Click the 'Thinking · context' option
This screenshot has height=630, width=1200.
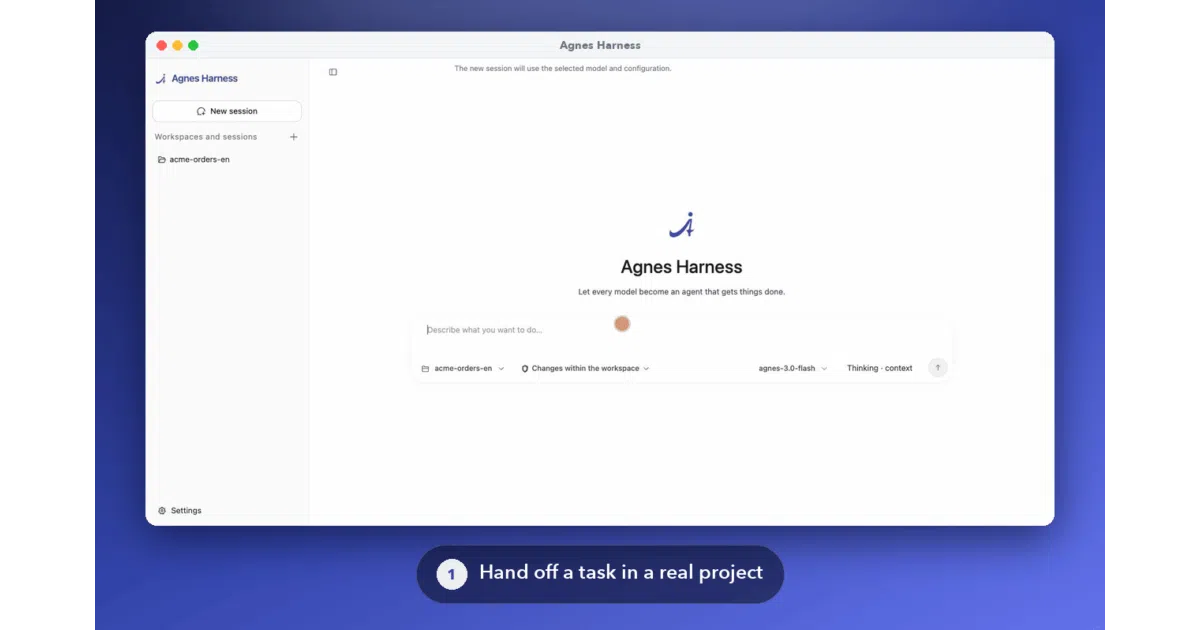coord(880,368)
